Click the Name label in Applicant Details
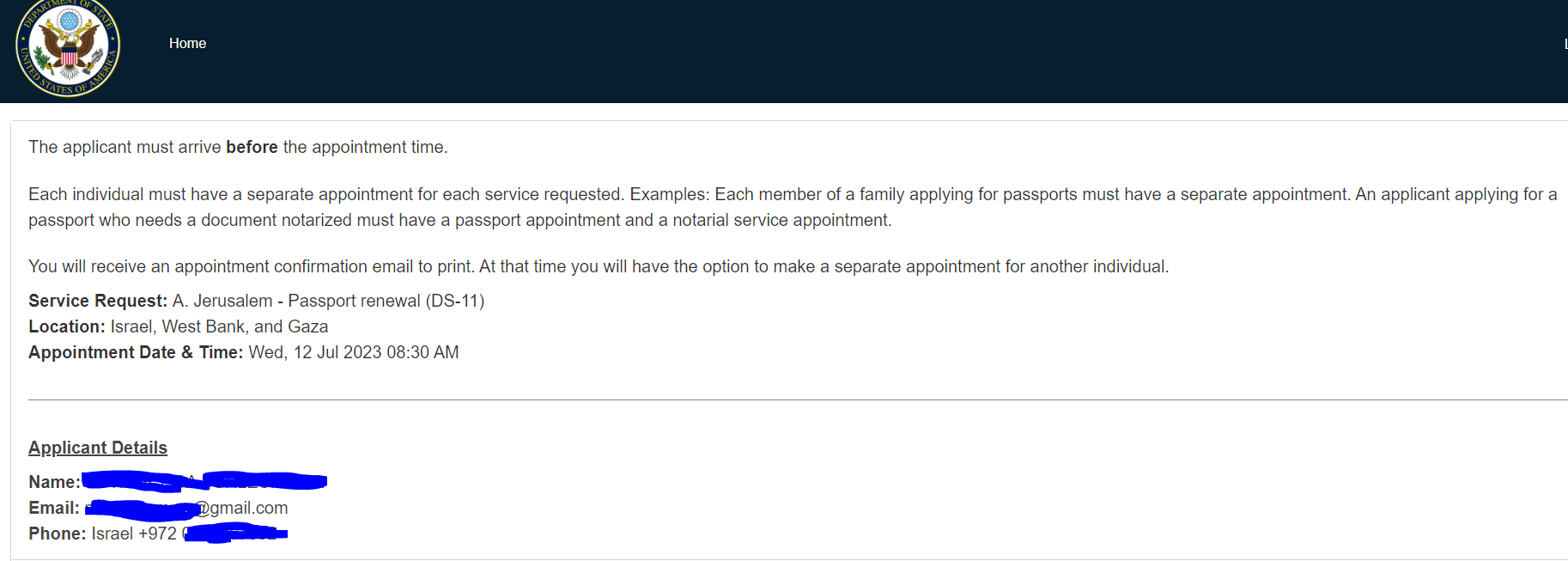The width and height of the screenshot is (1568, 561). point(53,482)
